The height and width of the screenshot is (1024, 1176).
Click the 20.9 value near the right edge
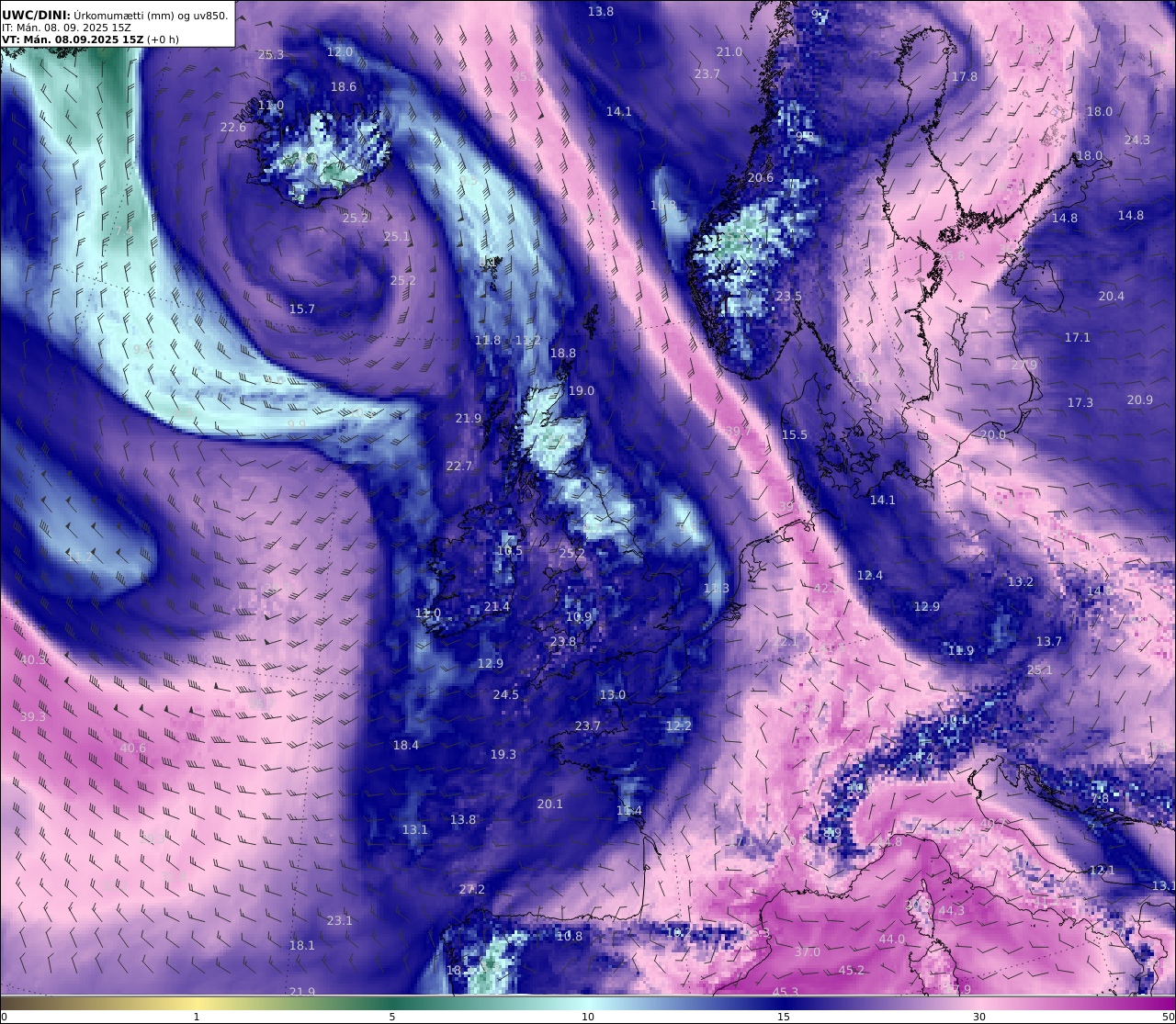coord(1140,400)
